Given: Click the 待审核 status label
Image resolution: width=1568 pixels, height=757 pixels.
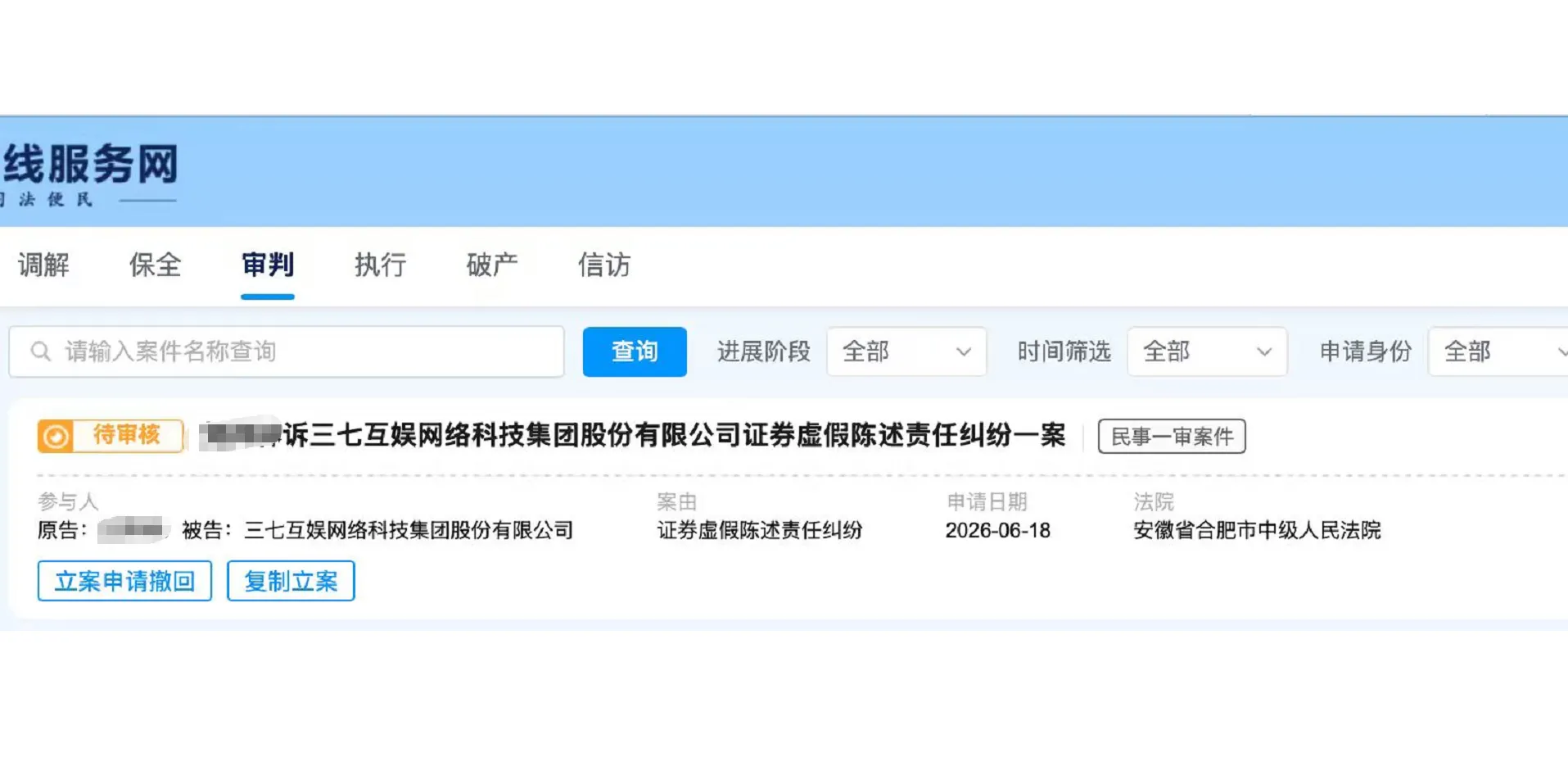Looking at the screenshot, I should pos(127,434).
